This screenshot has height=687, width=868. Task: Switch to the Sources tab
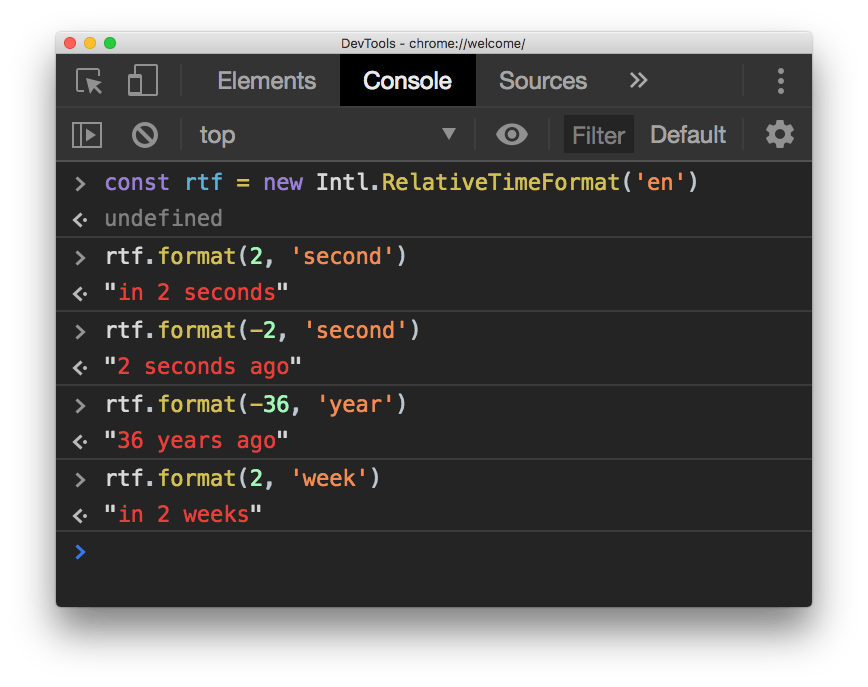tap(542, 81)
